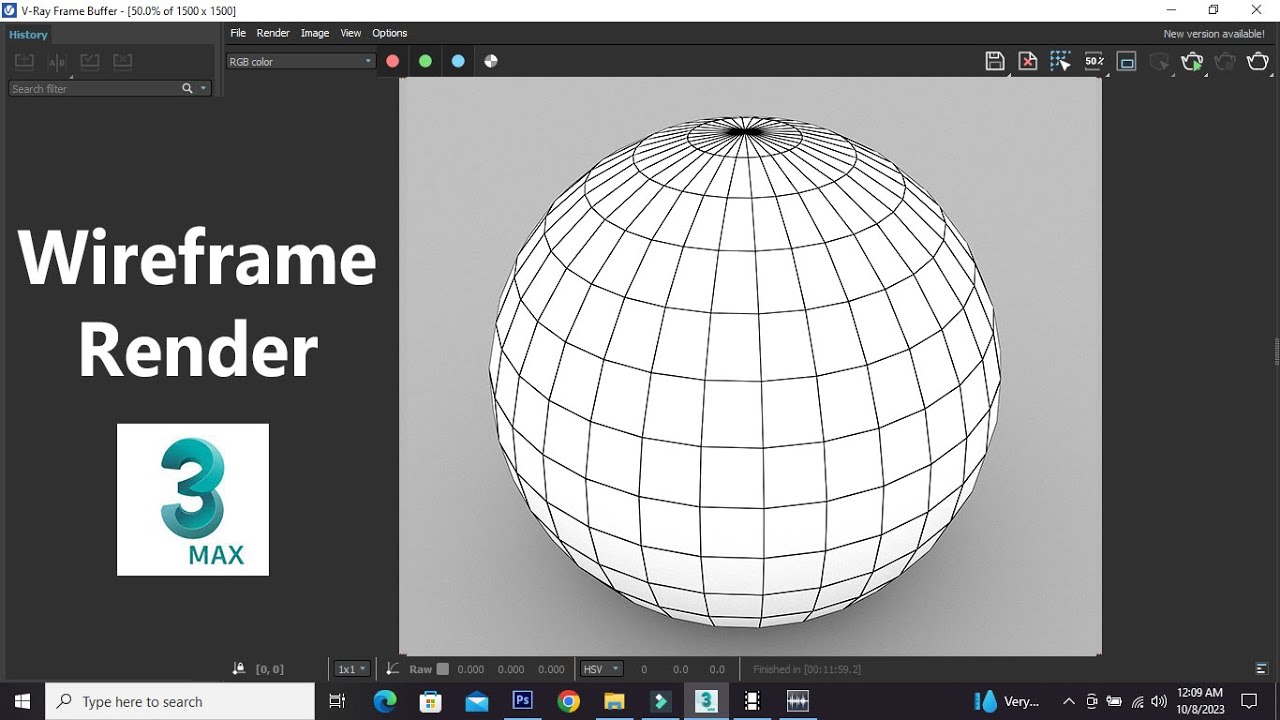Click the Raw color swatch

tap(443, 669)
